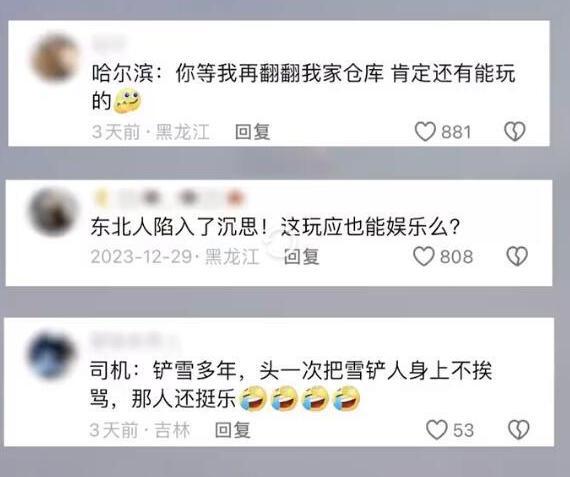Screen dimensions: 570x477
Task: Like the 司机 snow shovel comment
Action: click(x=436, y=430)
